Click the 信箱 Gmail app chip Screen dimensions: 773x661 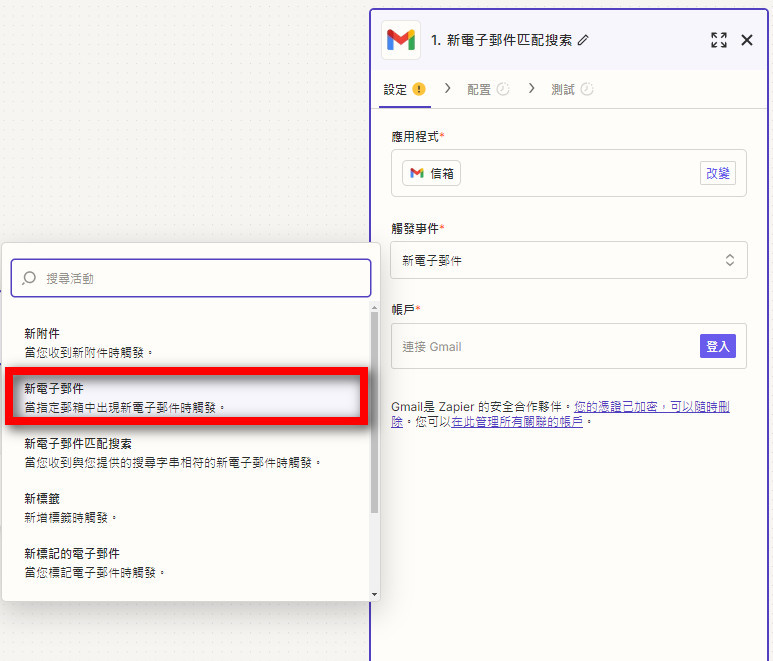tap(431, 173)
